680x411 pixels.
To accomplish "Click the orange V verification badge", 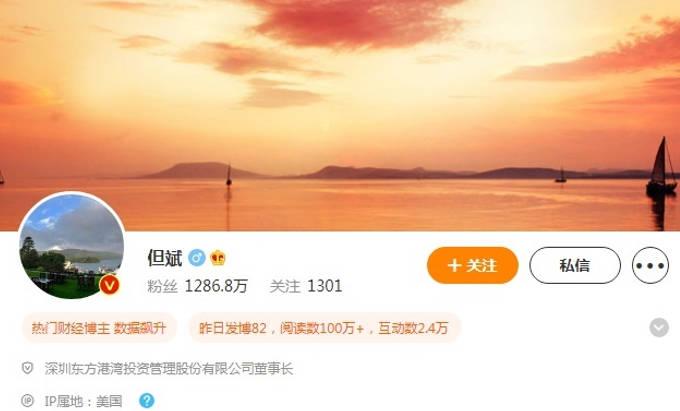I will pos(109,285).
